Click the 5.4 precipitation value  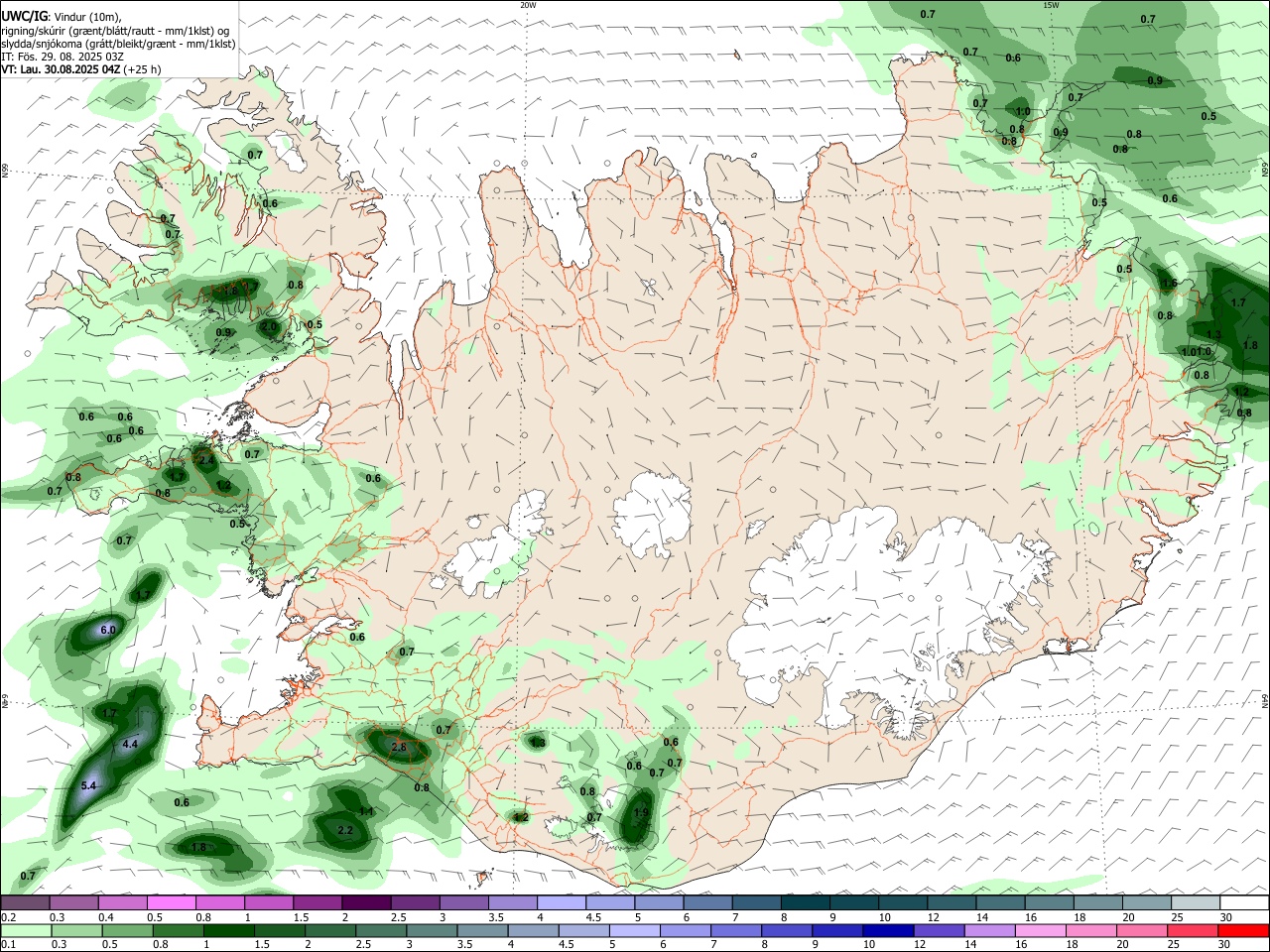(88, 785)
